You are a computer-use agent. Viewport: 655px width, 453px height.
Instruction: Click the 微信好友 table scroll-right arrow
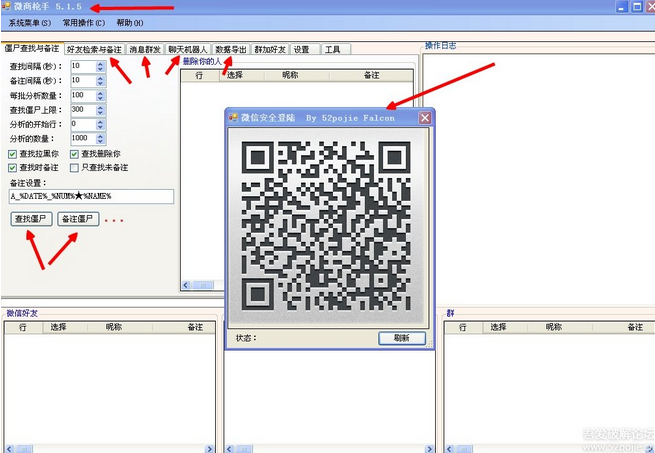(210, 449)
